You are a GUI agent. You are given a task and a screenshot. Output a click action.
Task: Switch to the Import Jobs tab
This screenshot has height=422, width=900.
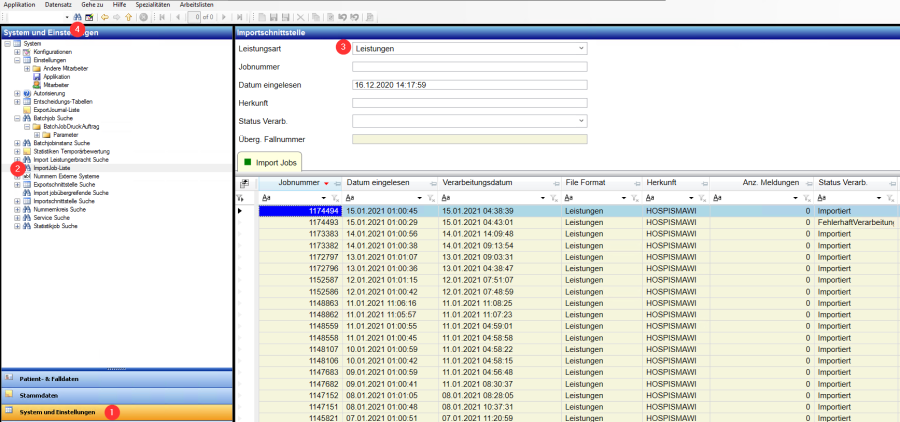(x=268, y=161)
